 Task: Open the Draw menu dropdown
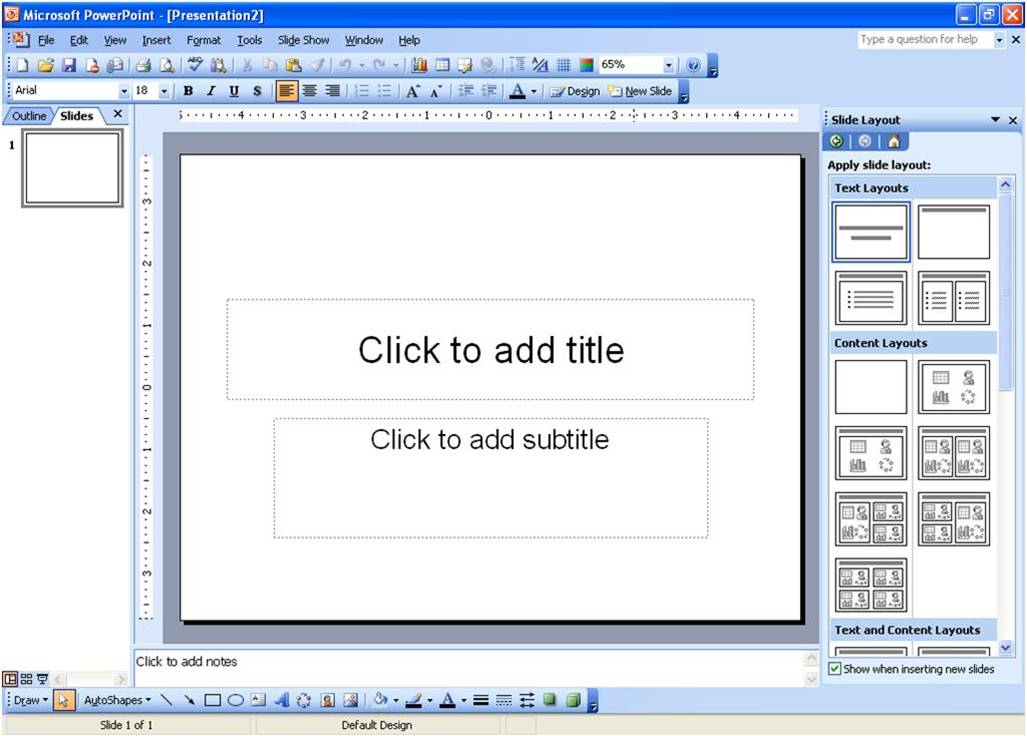tap(31, 700)
